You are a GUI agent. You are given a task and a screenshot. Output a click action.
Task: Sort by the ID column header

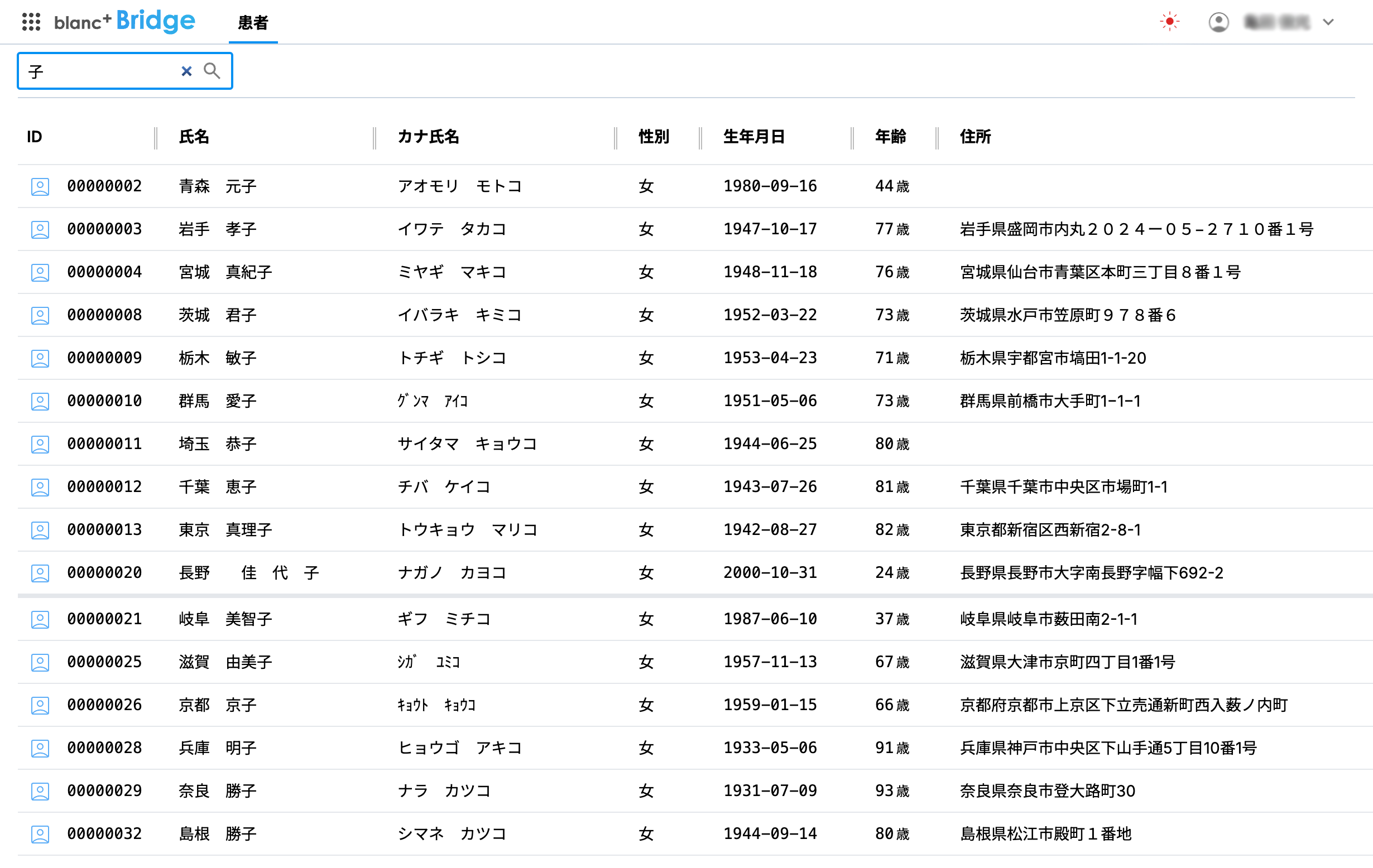(33, 137)
